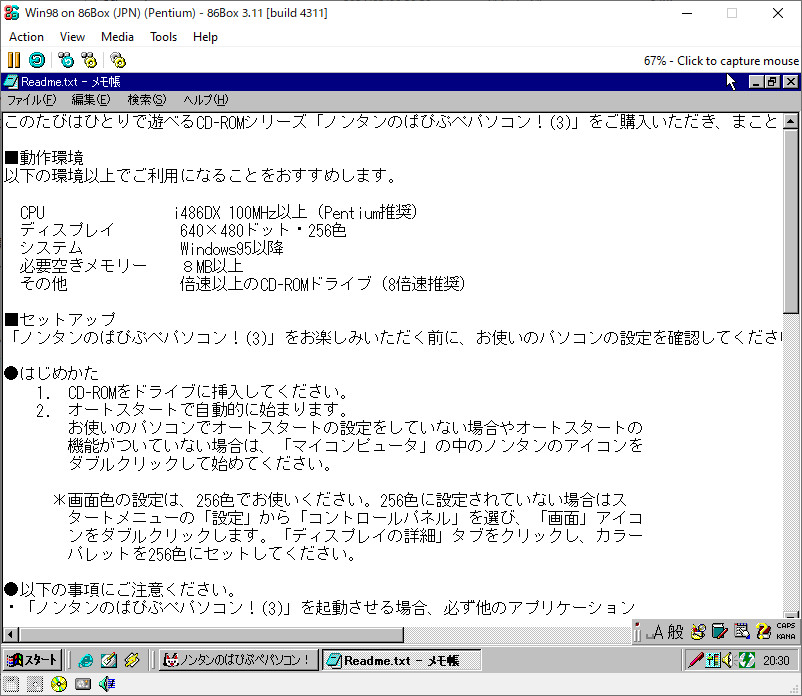Image resolution: width=802 pixels, height=696 pixels.
Task: Click the 'Windows95以降' system text
Action: (232, 249)
